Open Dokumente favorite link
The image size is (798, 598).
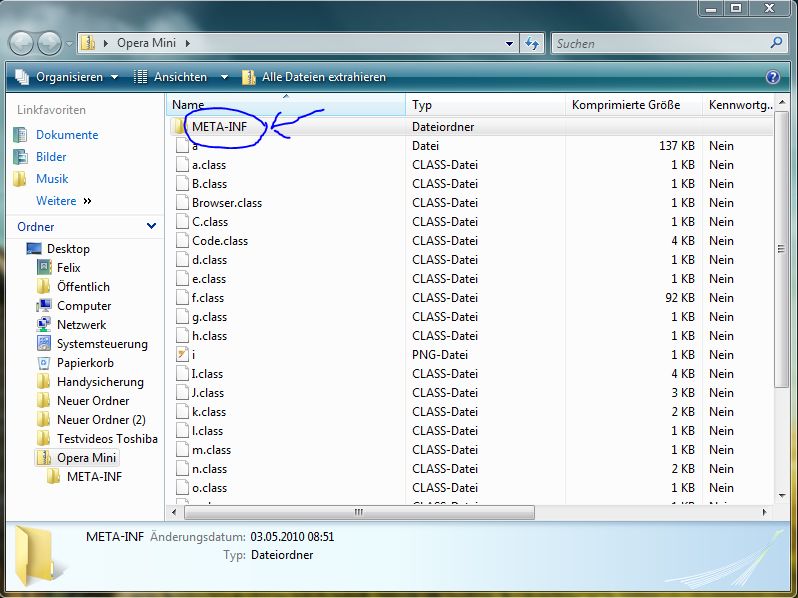[x=67, y=135]
